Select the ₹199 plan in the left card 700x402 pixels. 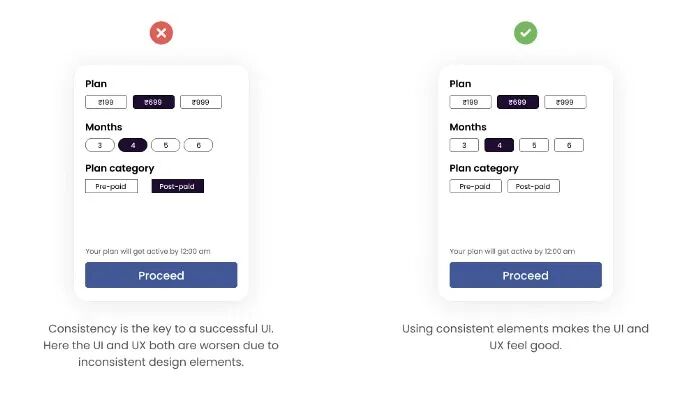106,102
